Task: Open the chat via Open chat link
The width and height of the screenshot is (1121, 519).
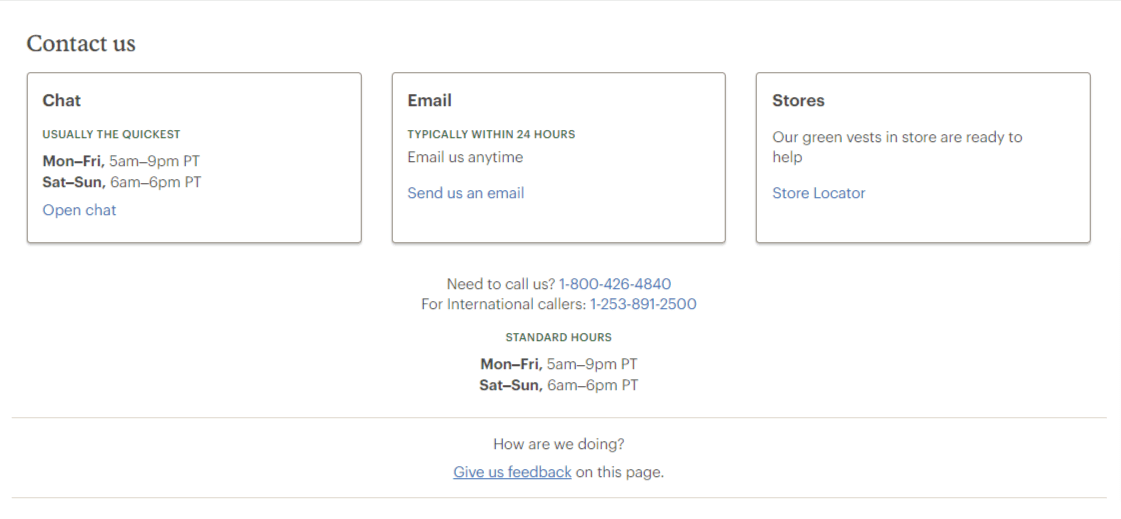Action: [79, 210]
